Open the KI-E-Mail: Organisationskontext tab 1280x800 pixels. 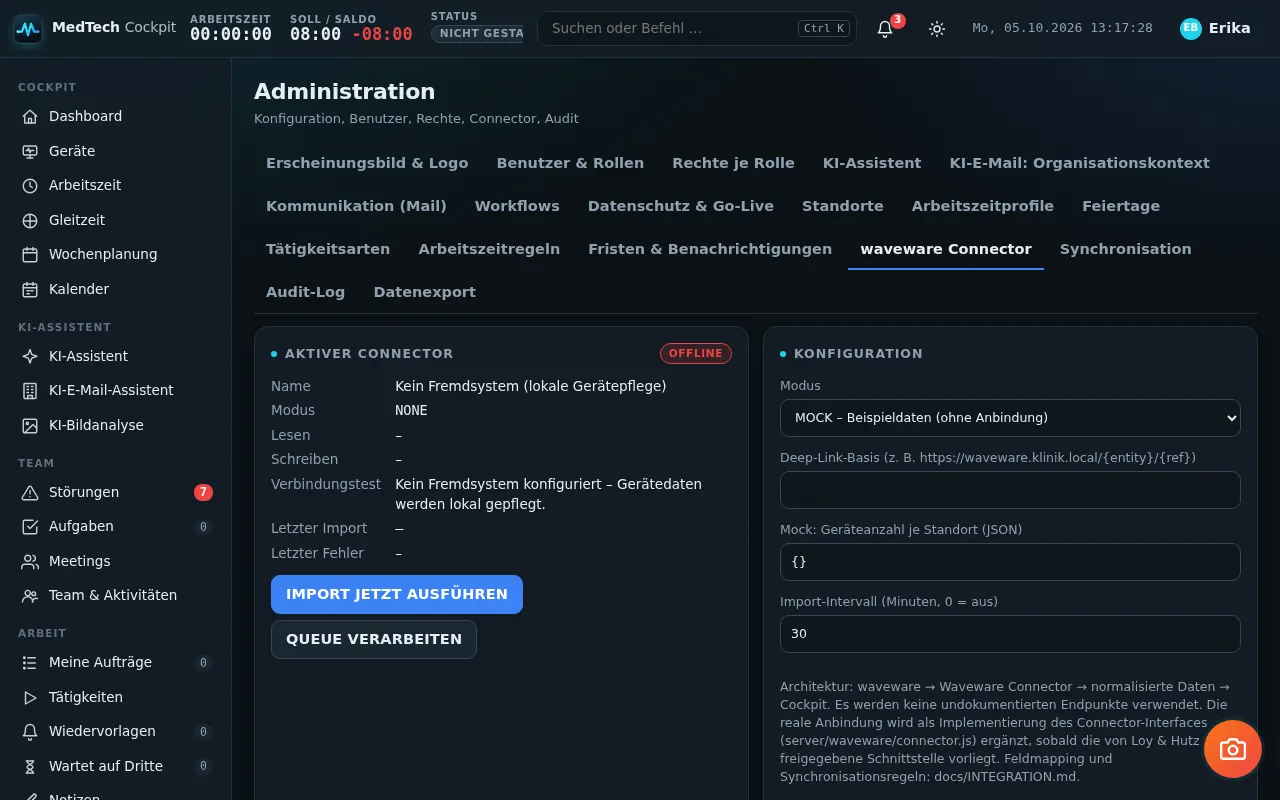[x=1080, y=163]
